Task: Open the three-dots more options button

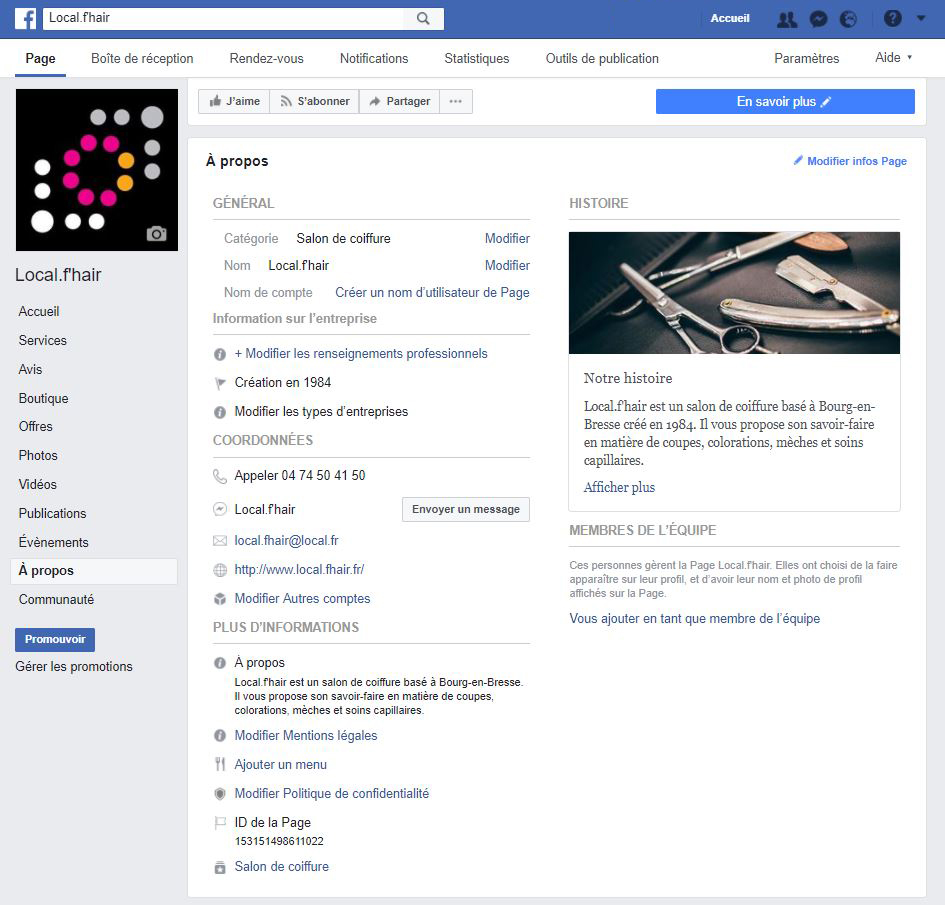Action: [455, 101]
